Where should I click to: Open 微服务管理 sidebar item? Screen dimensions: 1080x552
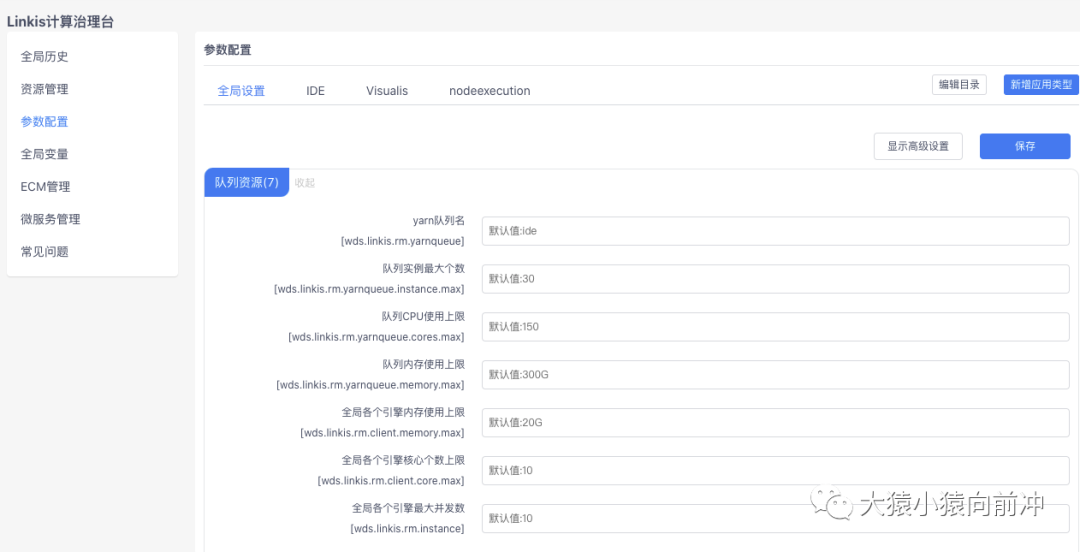pyautogui.click(x=50, y=219)
